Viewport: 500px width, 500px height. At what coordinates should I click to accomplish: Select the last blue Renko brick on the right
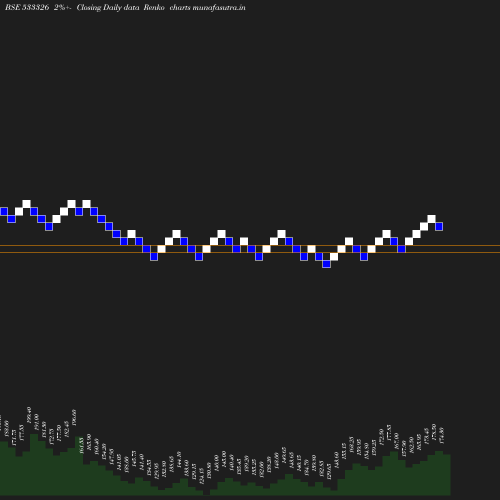pyautogui.click(x=439, y=226)
